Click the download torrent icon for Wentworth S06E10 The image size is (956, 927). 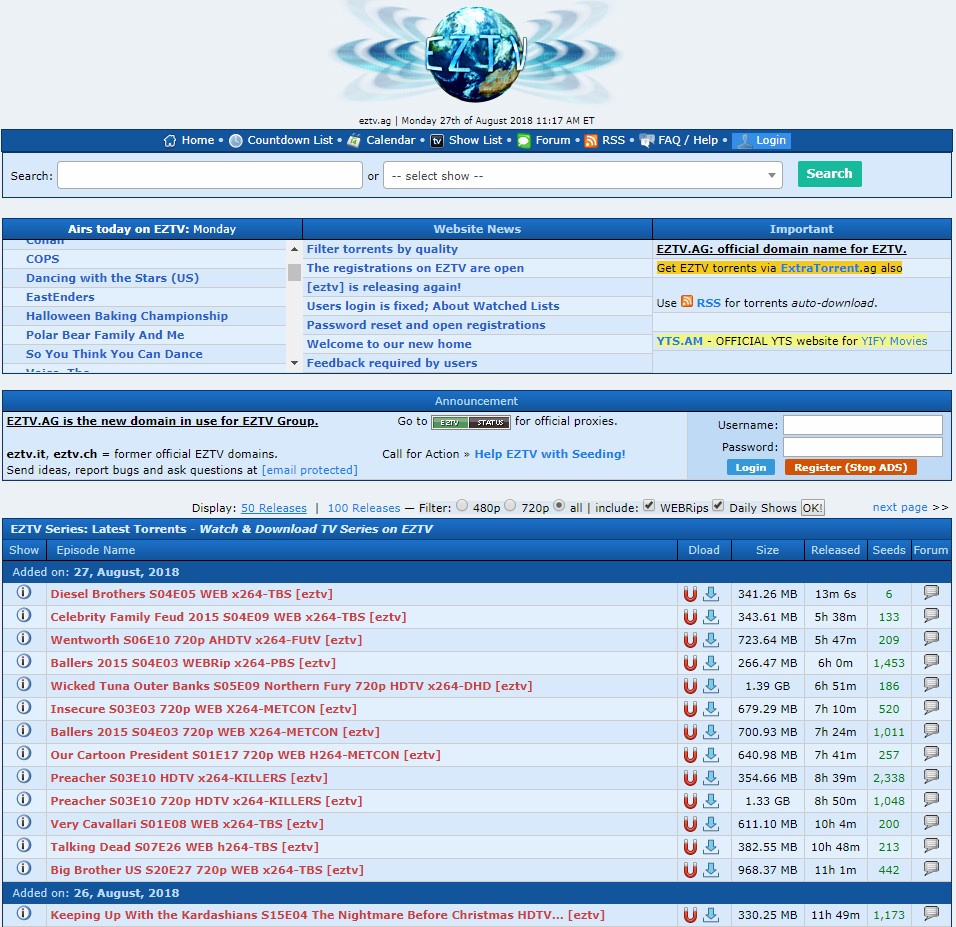point(711,640)
